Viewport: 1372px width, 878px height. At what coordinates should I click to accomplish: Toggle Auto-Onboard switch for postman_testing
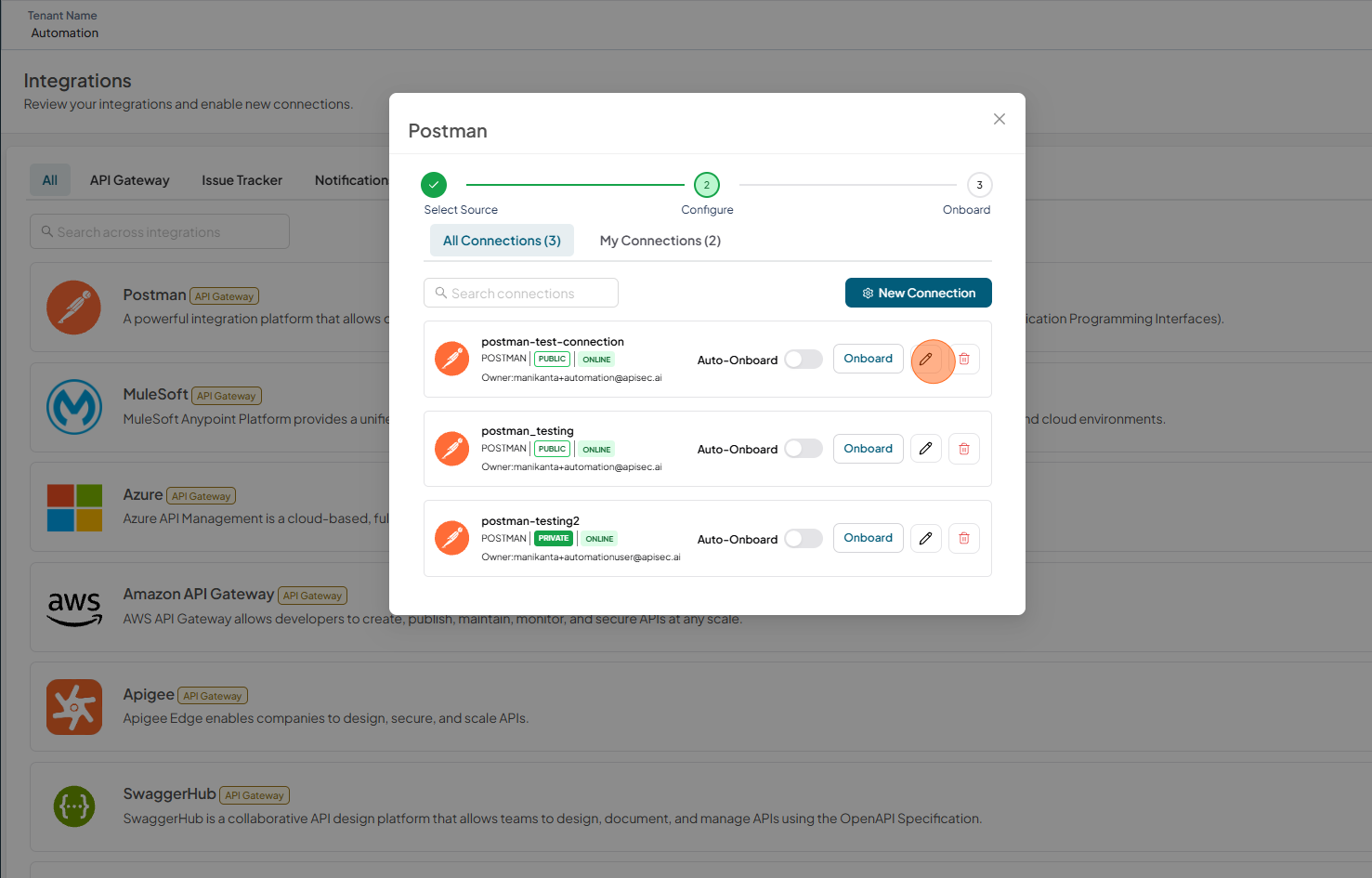click(804, 449)
